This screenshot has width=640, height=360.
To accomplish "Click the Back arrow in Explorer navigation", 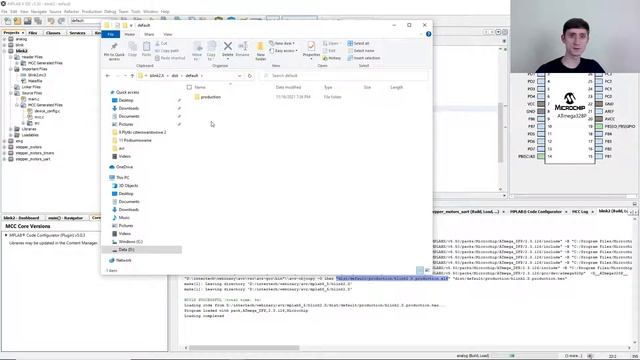I will click(108, 76).
